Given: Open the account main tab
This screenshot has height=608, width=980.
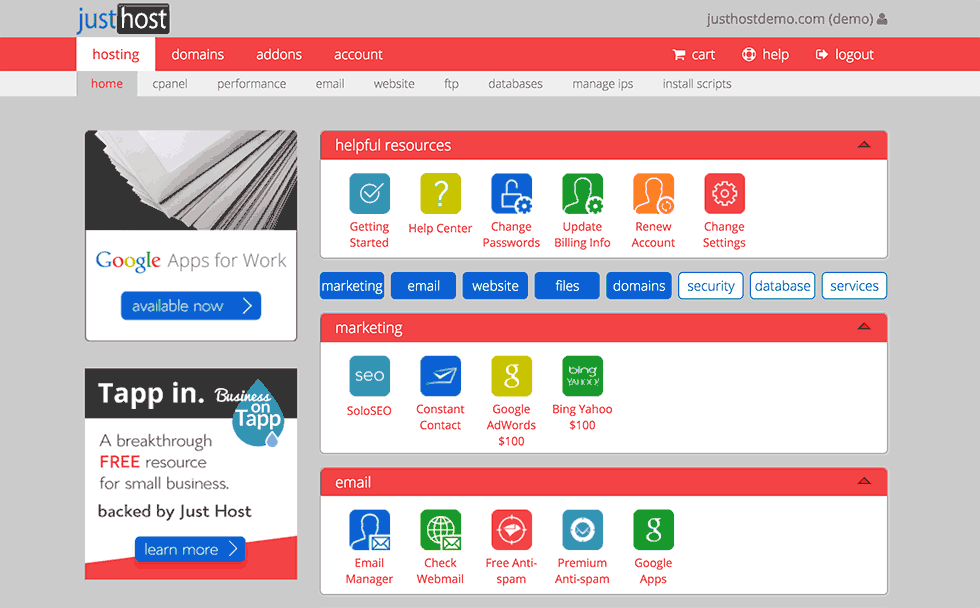Looking at the screenshot, I should pyautogui.click(x=358, y=54).
